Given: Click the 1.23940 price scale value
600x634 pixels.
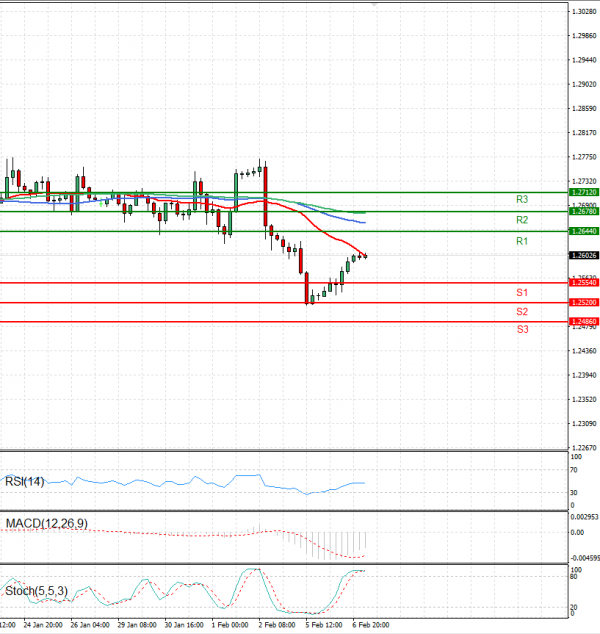Looking at the screenshot, I should coord(584,375).
